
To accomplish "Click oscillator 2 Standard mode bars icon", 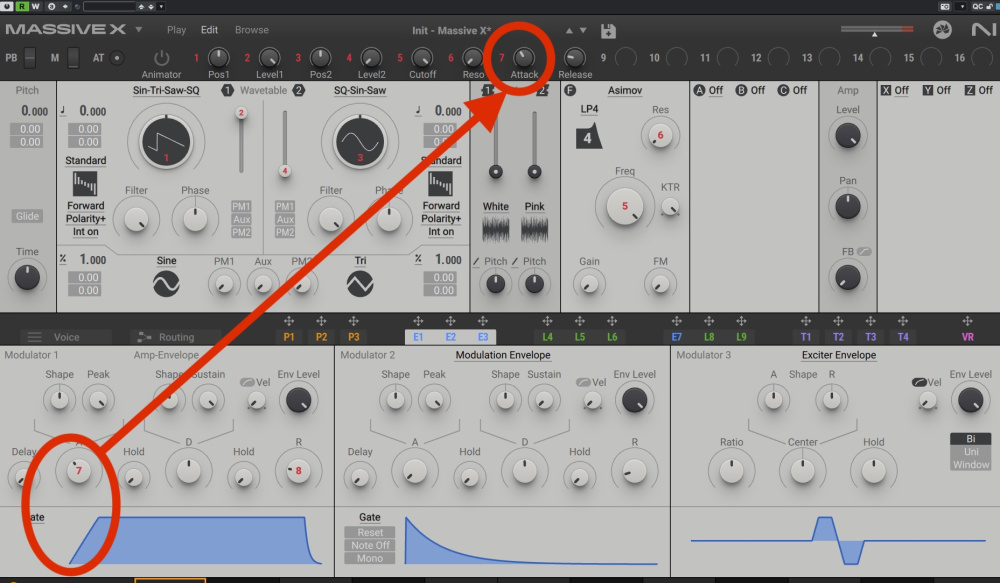I will pyautogui.click(x=441, y=184).
